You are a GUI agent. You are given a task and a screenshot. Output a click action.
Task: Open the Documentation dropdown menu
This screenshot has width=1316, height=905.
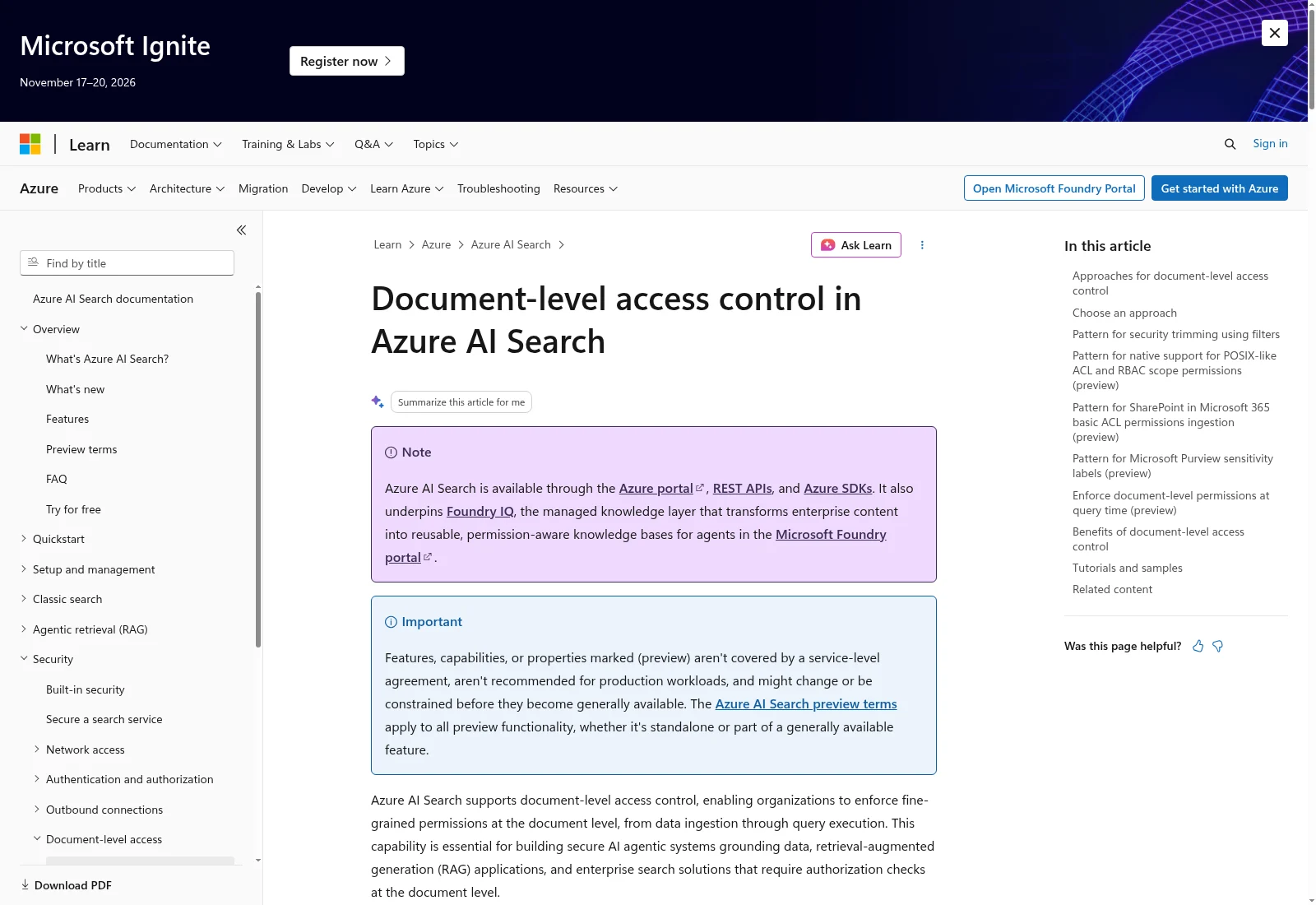tap(176, 144)
